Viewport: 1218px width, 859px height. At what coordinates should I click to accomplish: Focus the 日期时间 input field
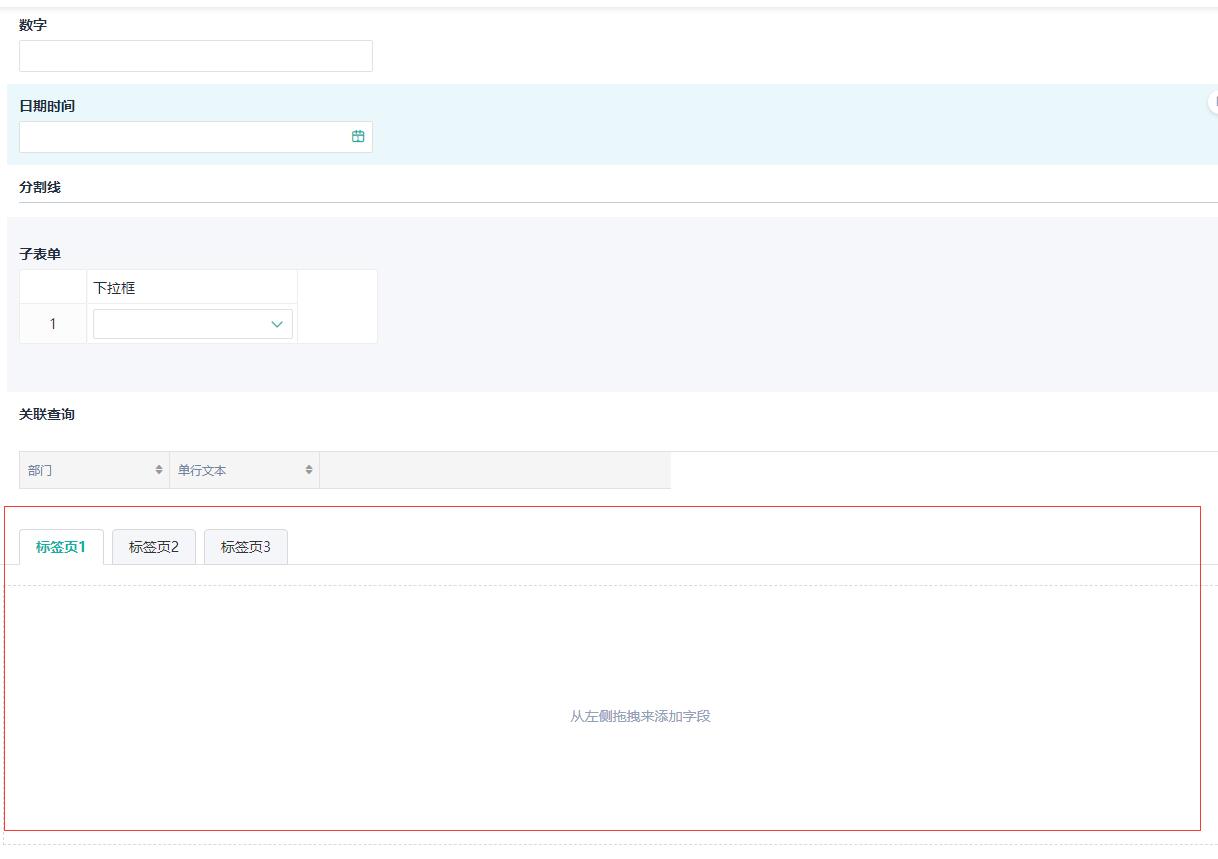tap(196, 137)
